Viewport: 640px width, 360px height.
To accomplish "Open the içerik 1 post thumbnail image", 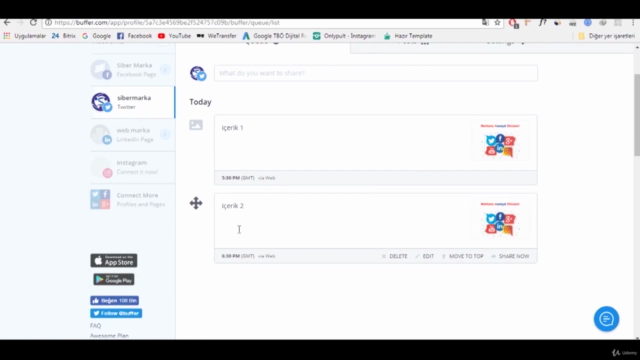I will (500, 141).
